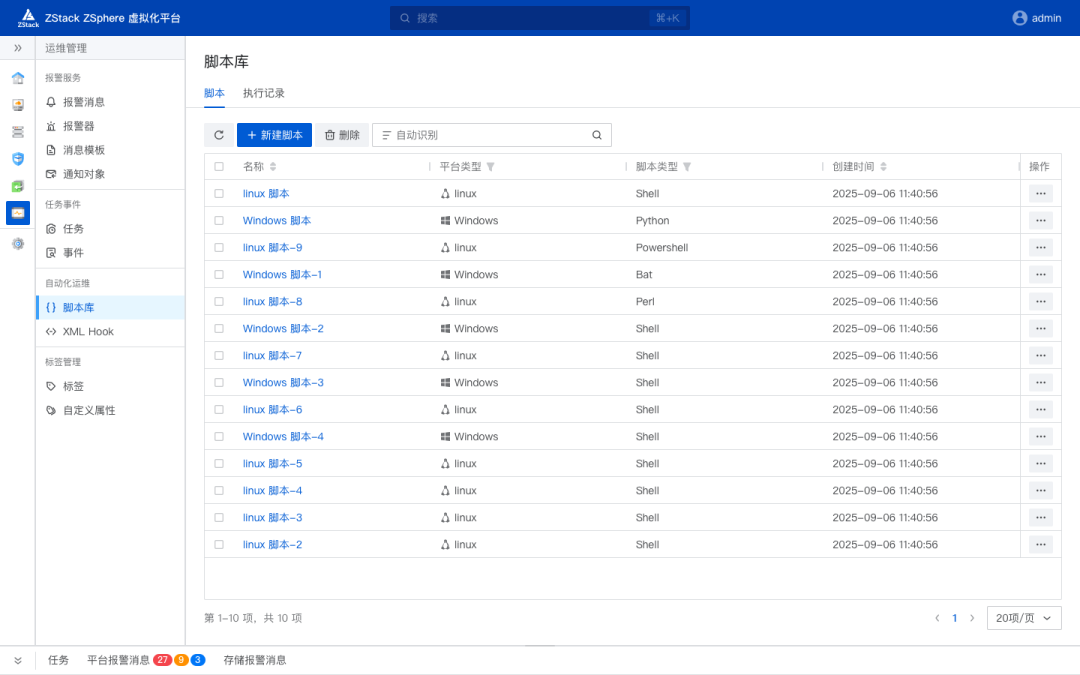Open the 脚本类型 filter dropdown
This screenshot has width=1080, height=675.
[x=687, y=167]
